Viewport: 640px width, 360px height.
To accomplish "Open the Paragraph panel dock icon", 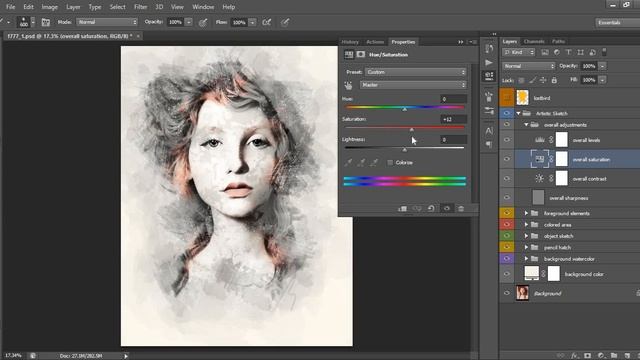I will [x=489, y=144].
